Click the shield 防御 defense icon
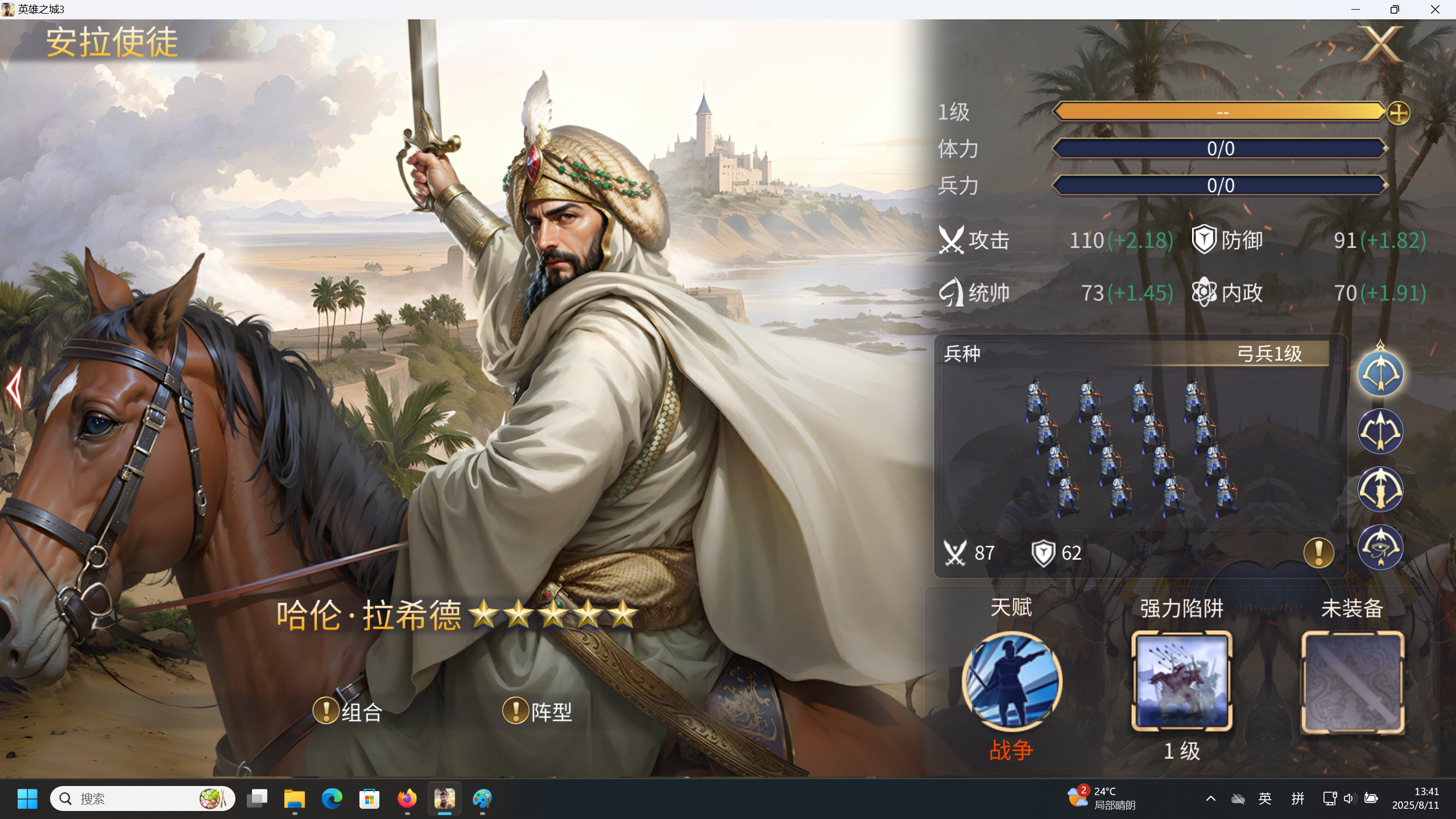The image size is (1456, 819). point(1204,239)
